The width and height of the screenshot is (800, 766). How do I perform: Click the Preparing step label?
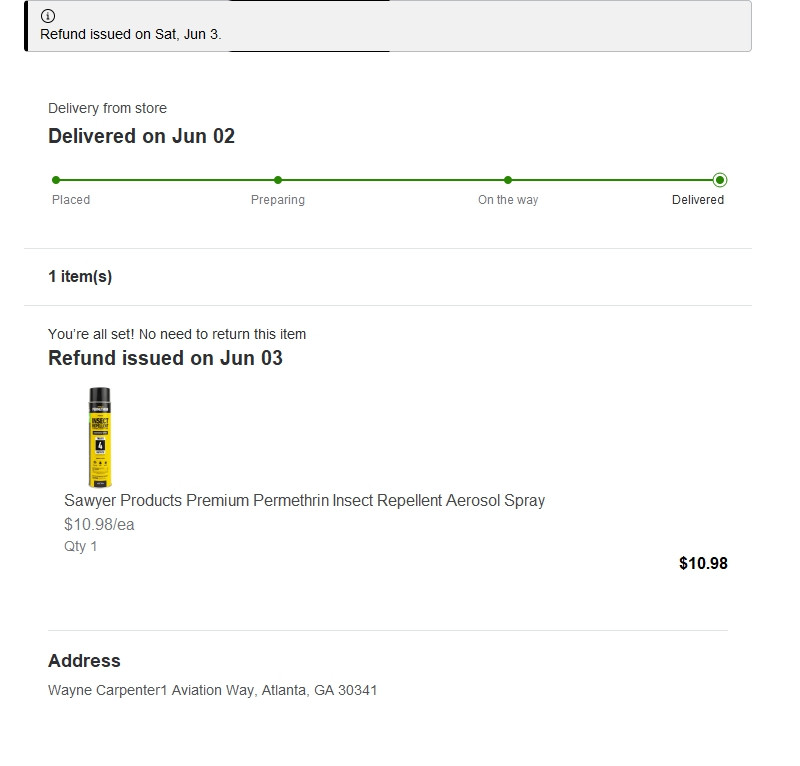coord(278,200)
